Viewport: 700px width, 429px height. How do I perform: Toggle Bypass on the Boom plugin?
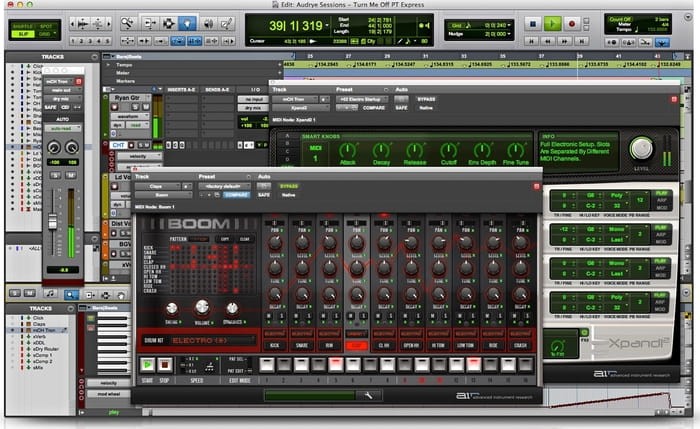tap(289, 186)
